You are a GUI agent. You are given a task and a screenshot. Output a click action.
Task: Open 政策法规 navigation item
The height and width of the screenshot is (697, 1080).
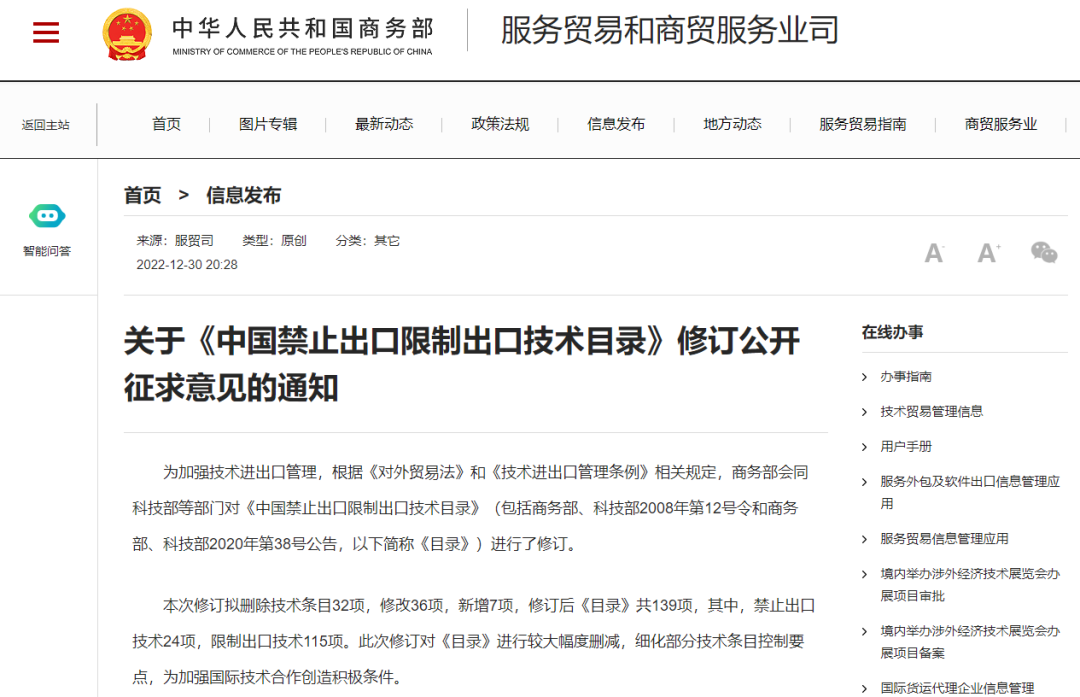[500, 124]
